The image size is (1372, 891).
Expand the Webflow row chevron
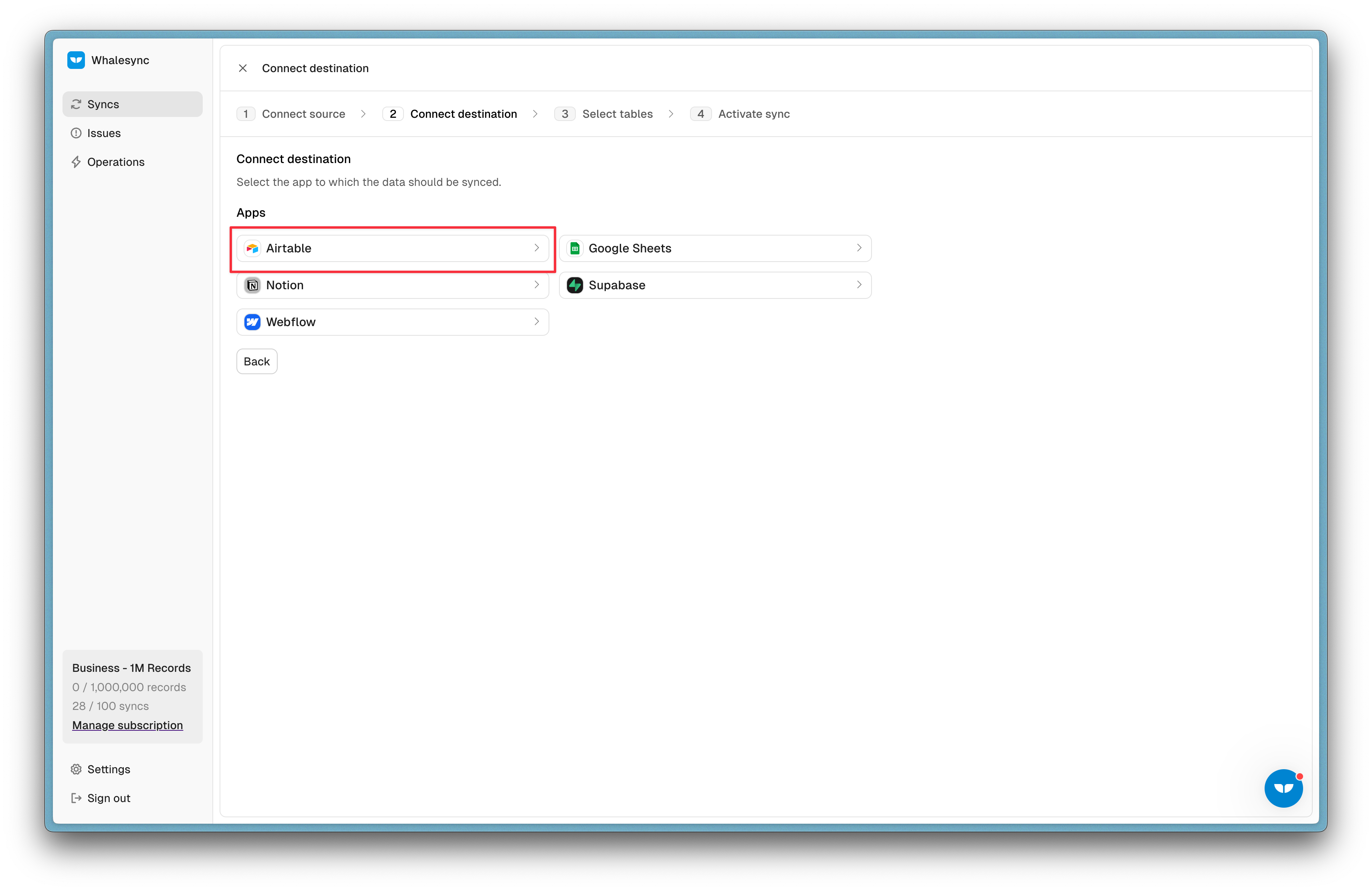pos(537,322)
